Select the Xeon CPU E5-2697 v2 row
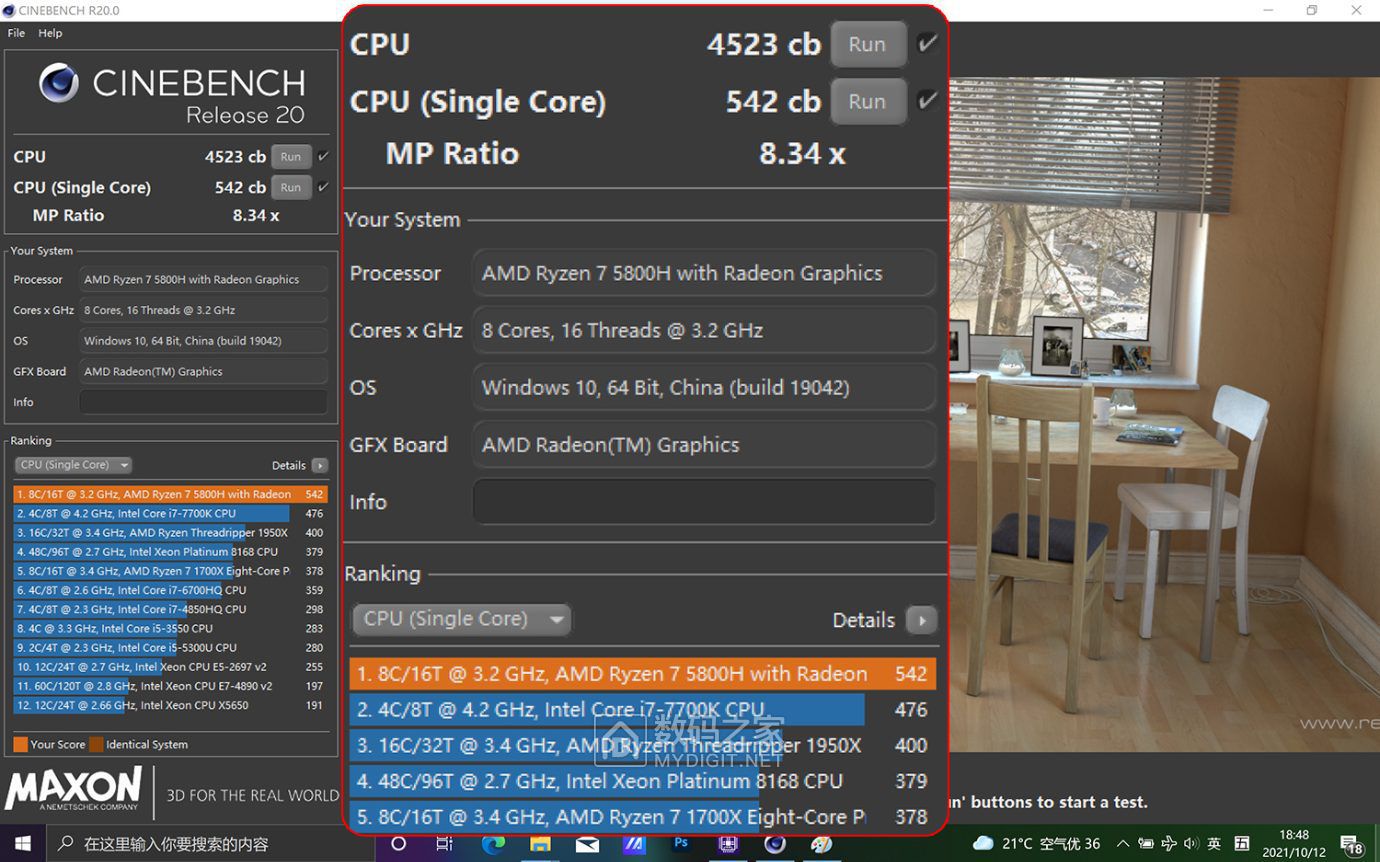This screenshot has height=862, width=1380. pos(170,667)
